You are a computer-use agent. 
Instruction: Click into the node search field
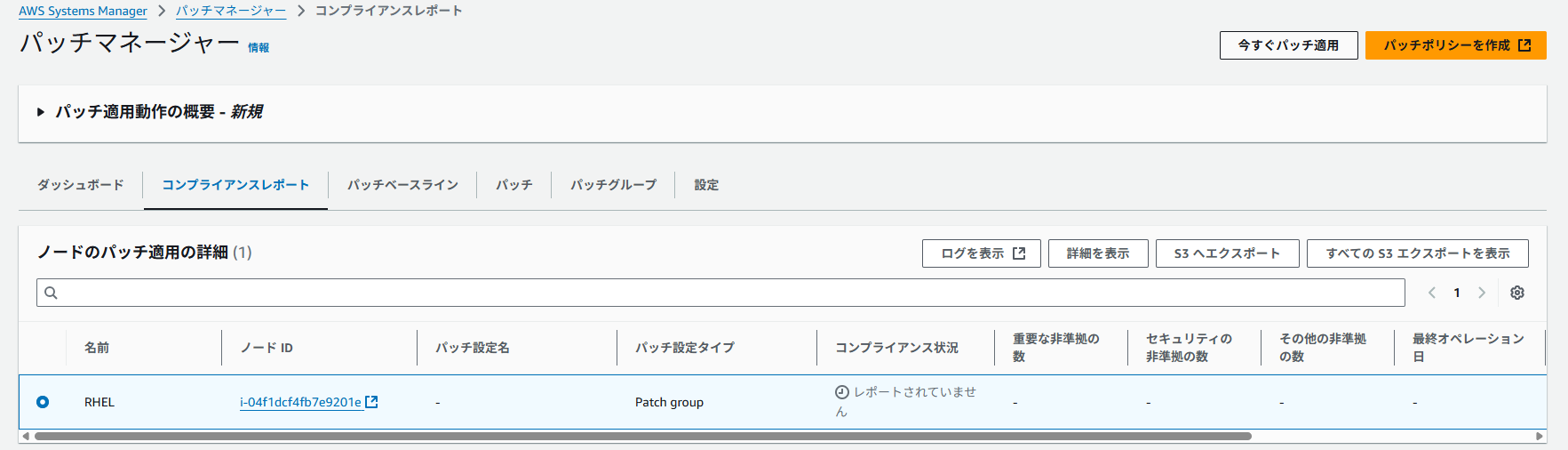click(720, 293)
